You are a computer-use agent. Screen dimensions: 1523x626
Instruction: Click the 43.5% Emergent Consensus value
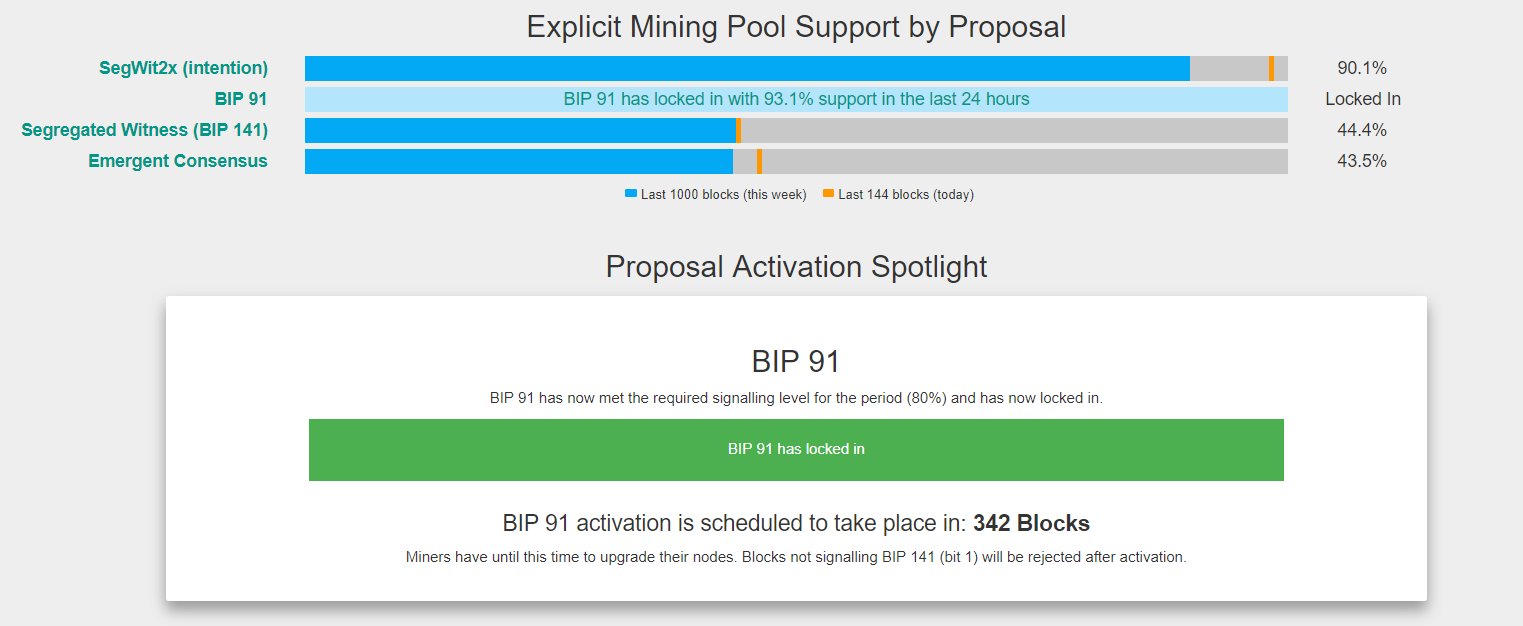click(1362, 161)
